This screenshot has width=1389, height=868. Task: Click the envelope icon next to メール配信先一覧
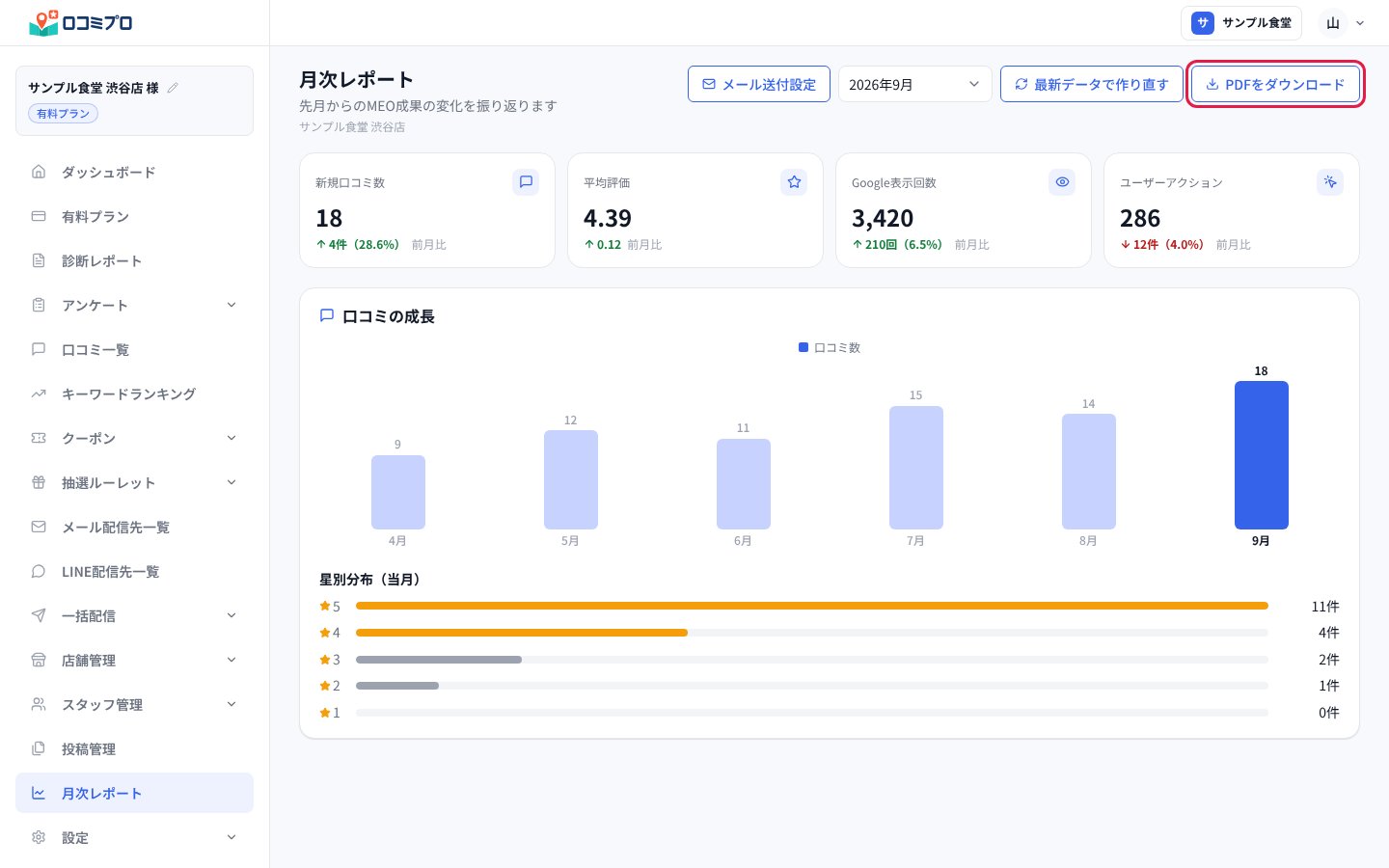pos(39,527)
